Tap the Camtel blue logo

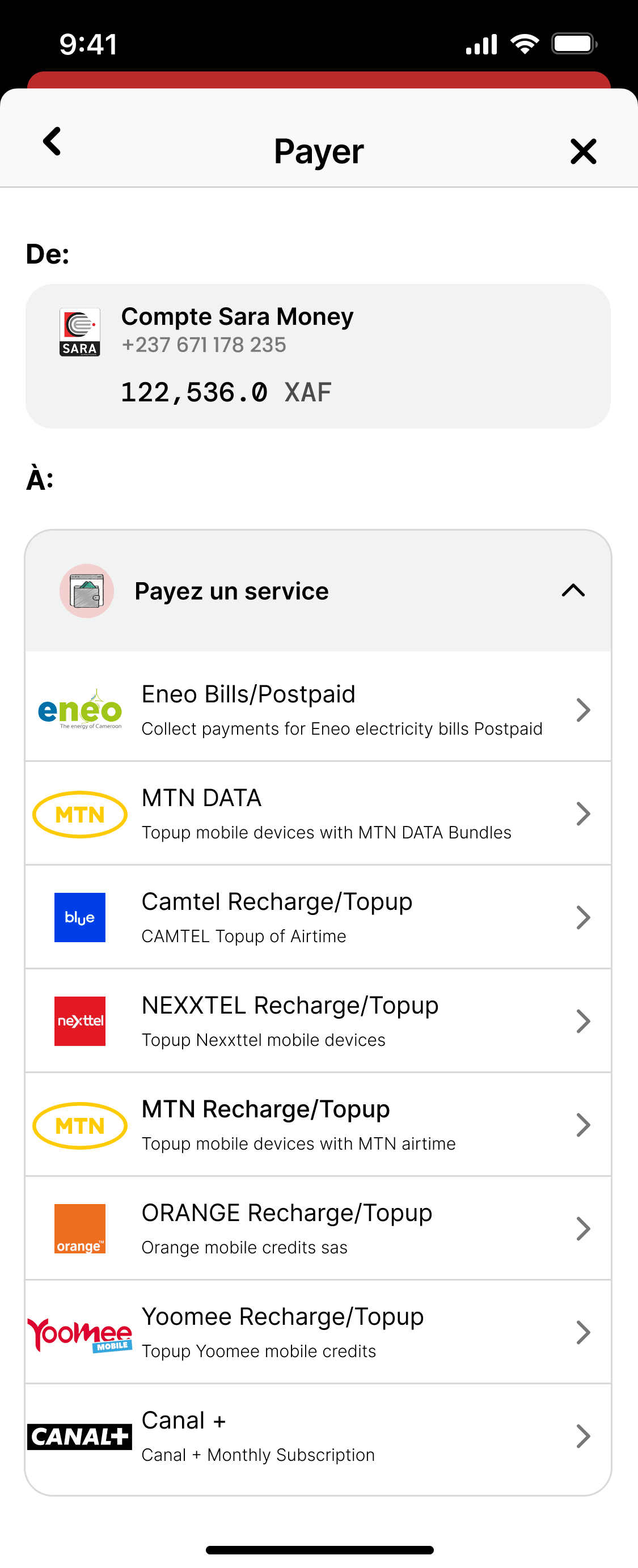coord(80,917)
